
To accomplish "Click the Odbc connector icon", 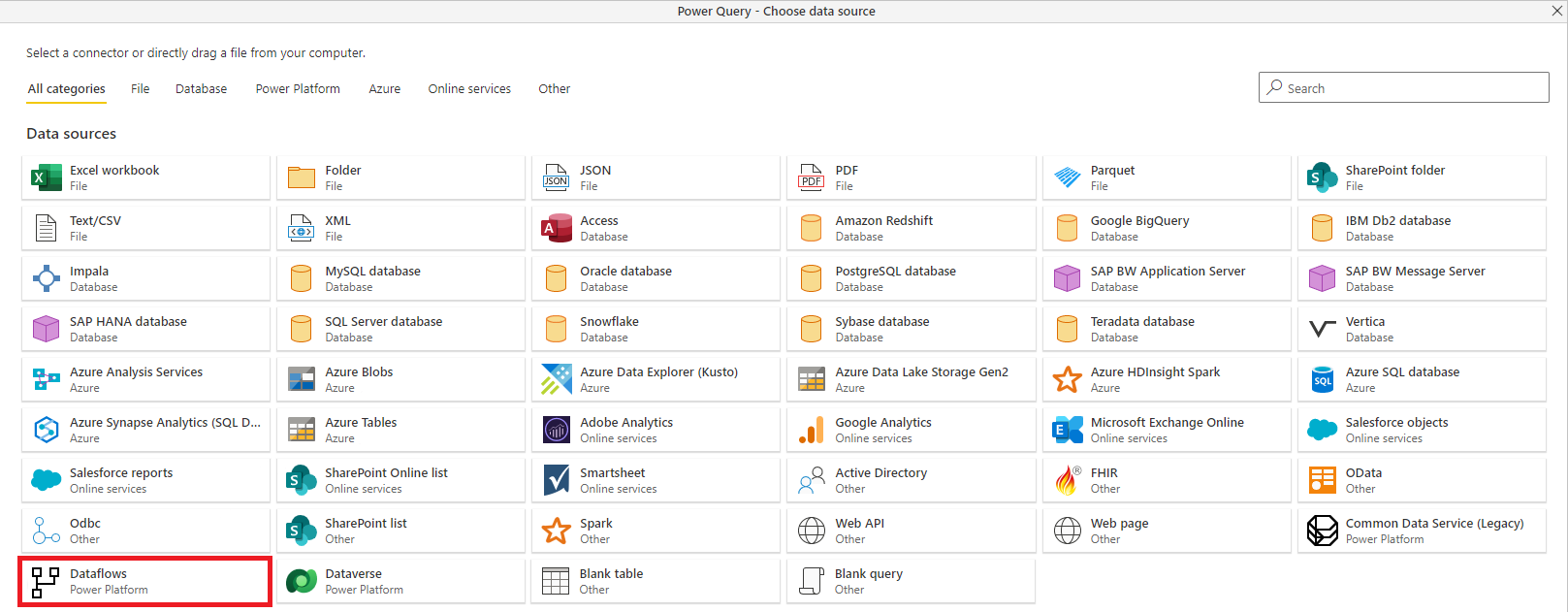I will coord(46,531).
